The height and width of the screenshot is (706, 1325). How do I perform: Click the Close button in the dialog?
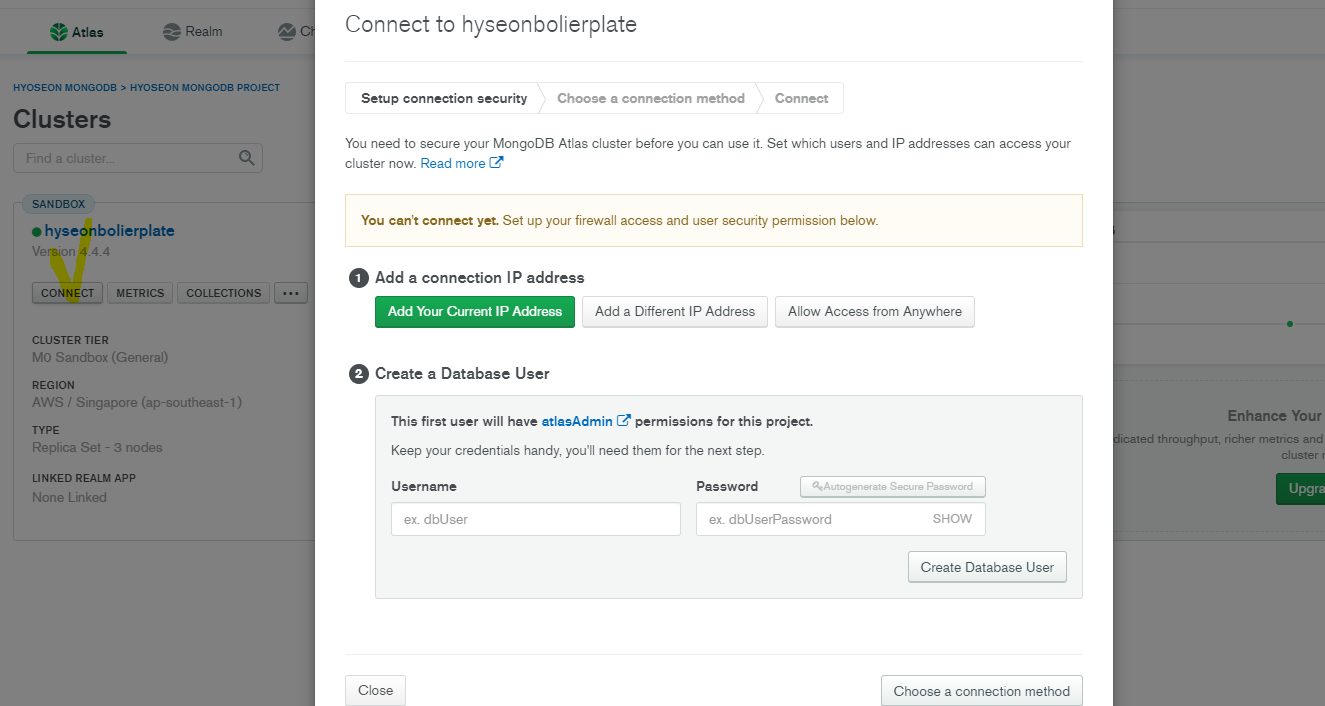click(x=375, y=690)
